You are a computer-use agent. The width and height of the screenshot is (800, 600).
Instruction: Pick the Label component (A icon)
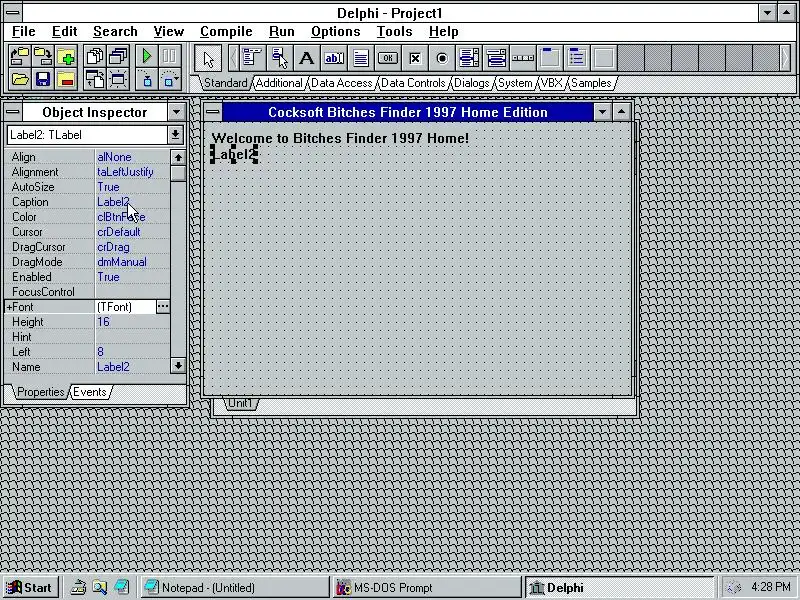[307, 58]
